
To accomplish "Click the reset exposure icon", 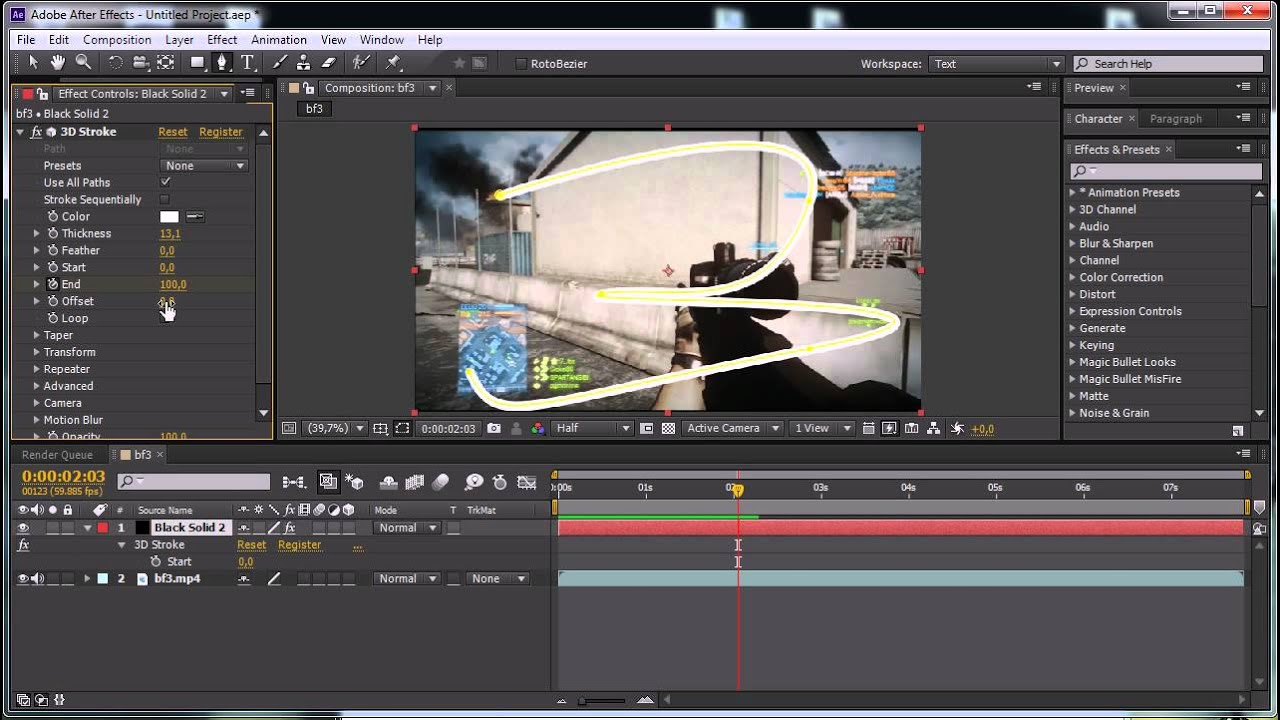I will click(957, 428).
